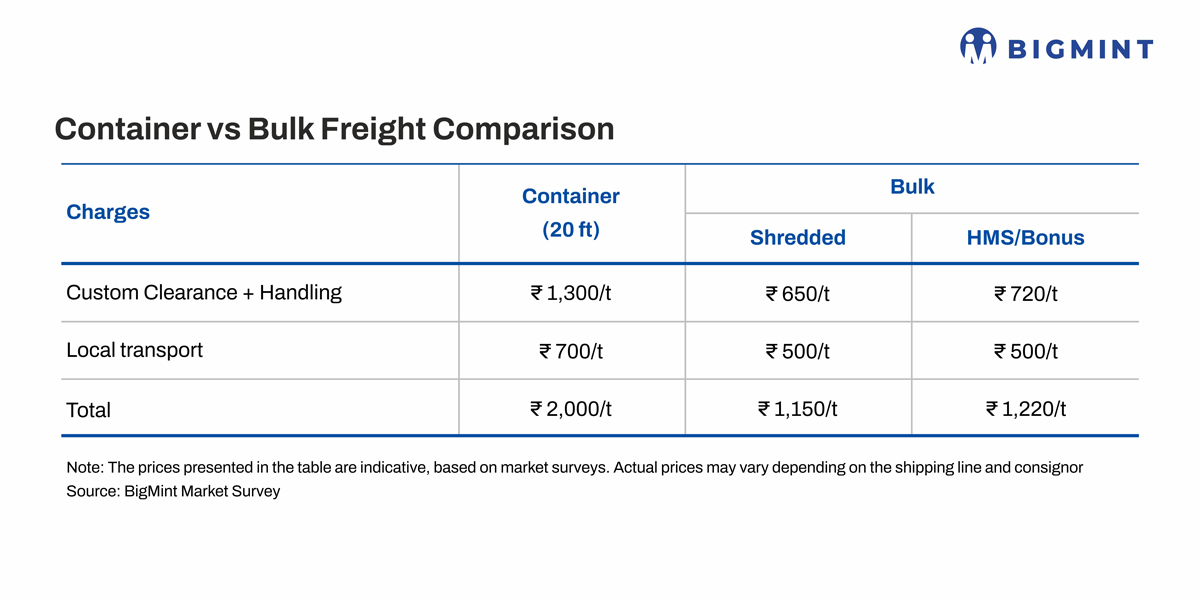1200x600 pixels.
Task: Click the Bulk group header
Action: point(912,187)
